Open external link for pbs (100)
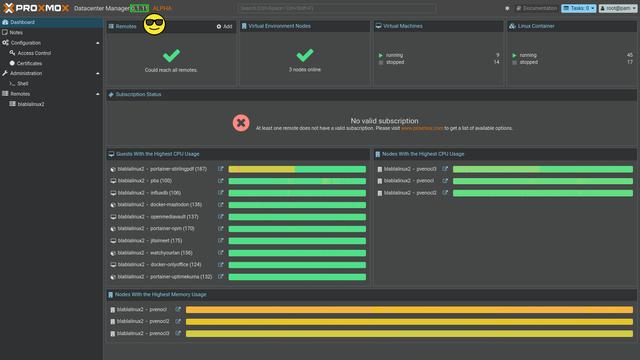640x360 pixels. click(220, 180)
